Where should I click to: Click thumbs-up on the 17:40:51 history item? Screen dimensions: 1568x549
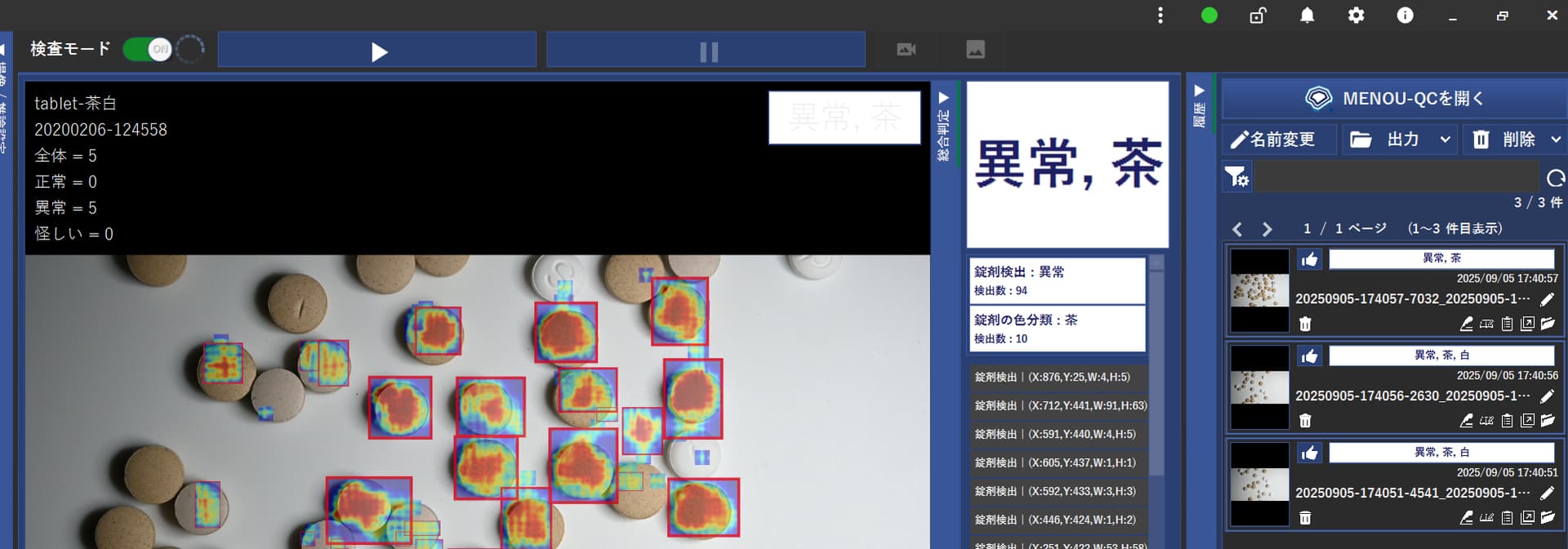[1310, 453]
